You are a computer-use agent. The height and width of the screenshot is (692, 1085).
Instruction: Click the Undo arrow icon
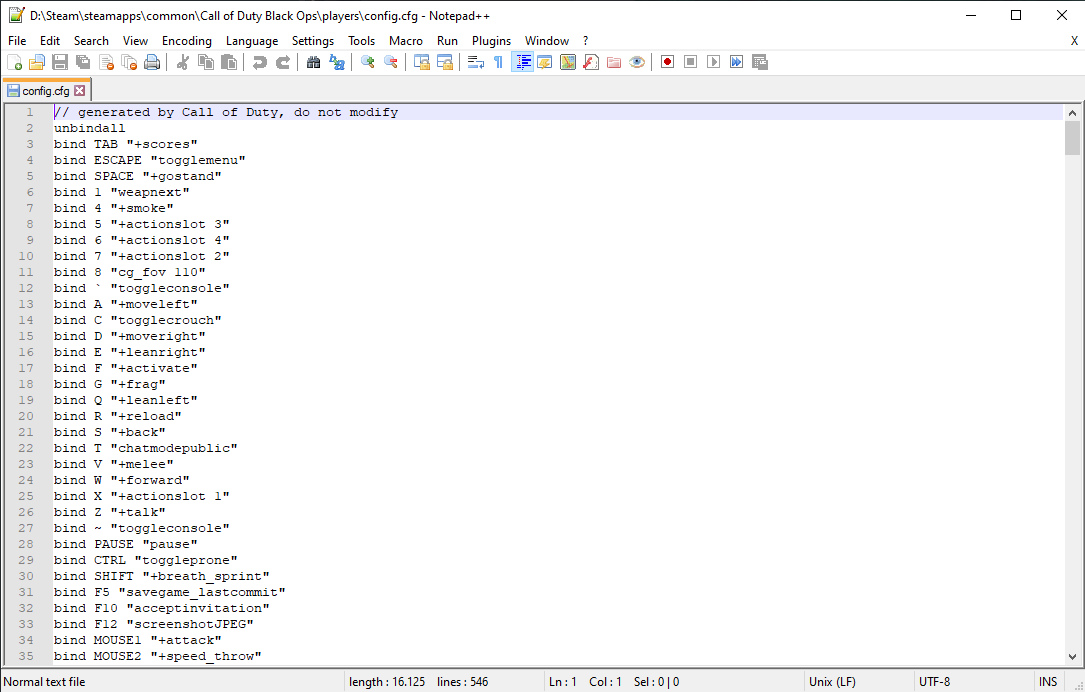[259, 62]
